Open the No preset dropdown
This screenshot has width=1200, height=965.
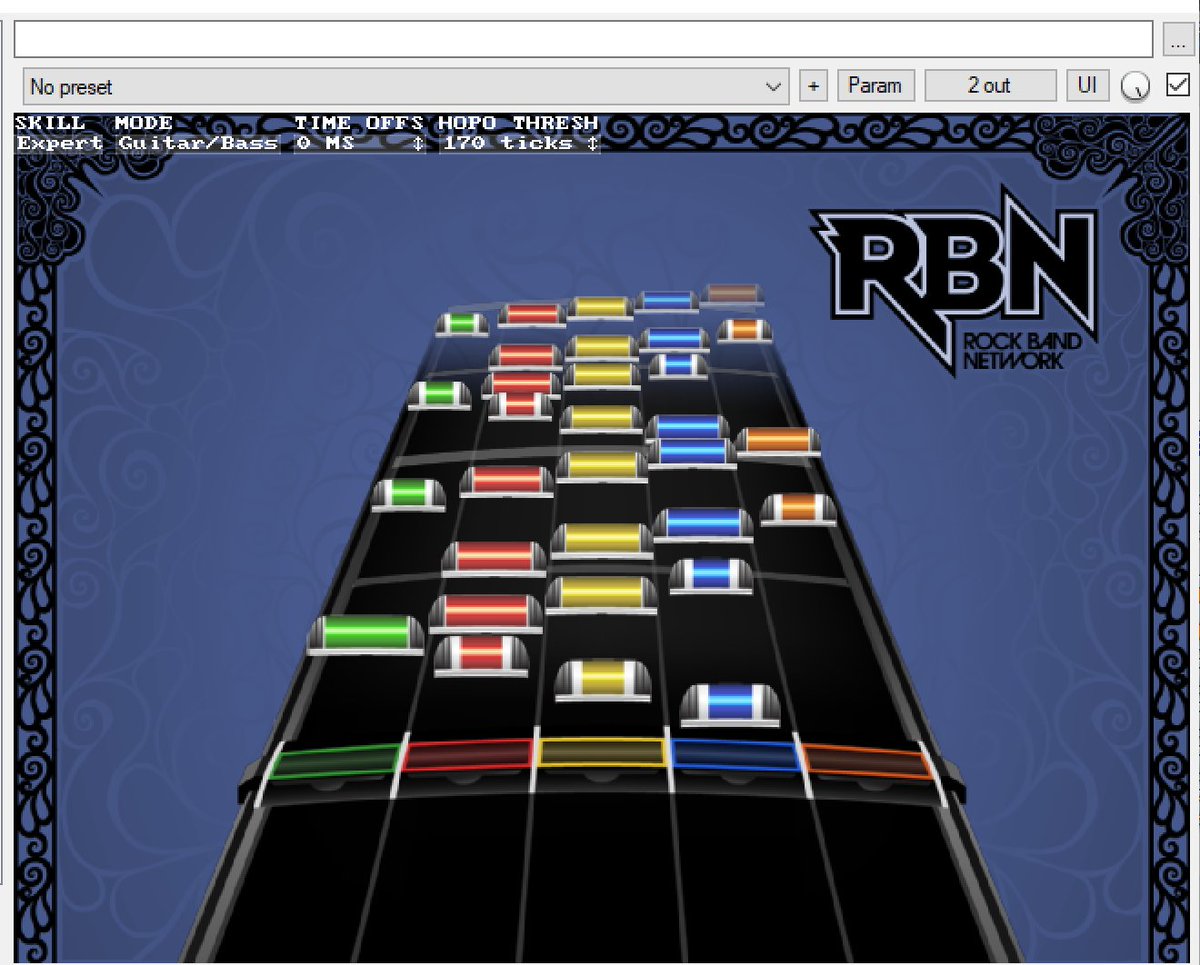coord(405,87)
